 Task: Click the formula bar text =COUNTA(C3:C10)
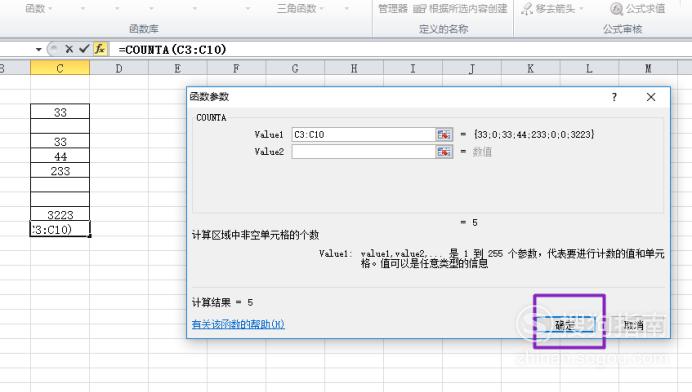(172, 49)
